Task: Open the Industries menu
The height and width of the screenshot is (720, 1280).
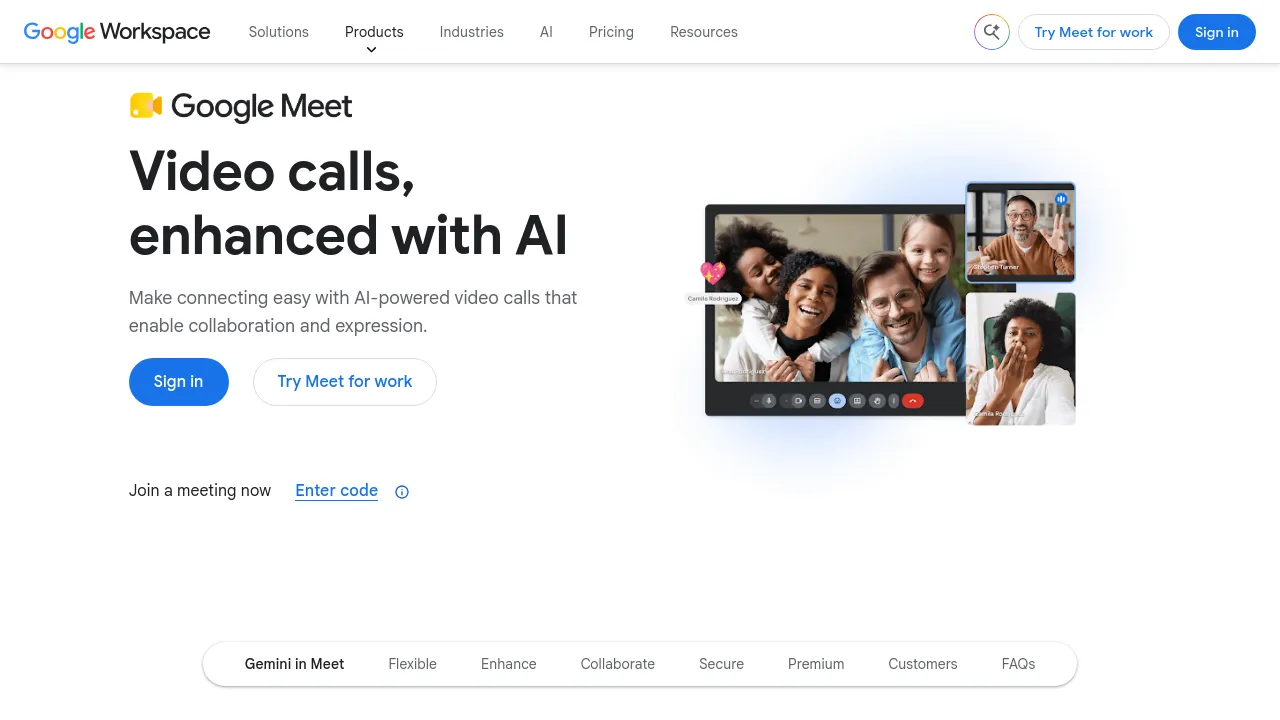Action: click(472, 32)
